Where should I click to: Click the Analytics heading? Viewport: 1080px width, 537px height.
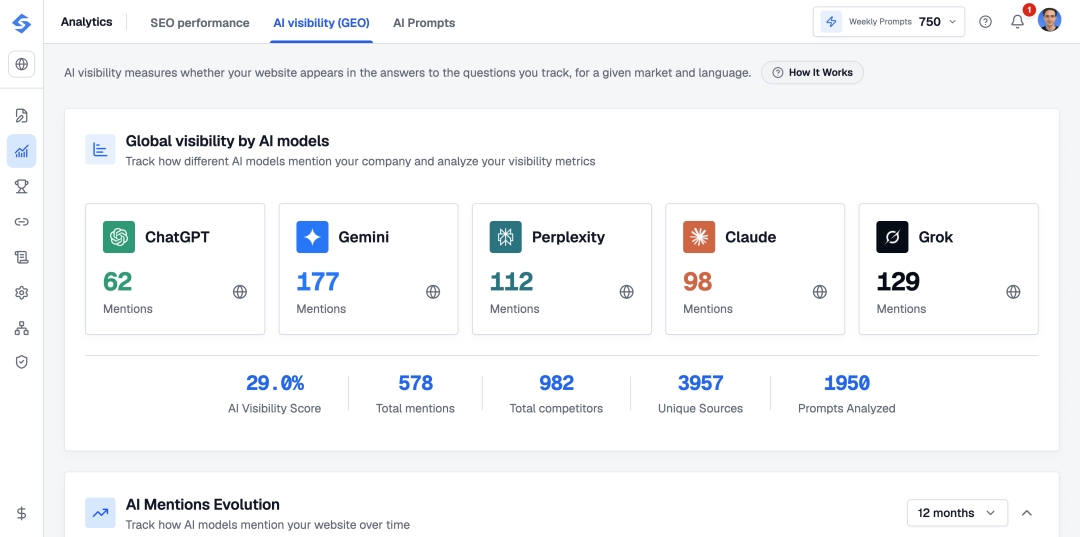coord(87,21)
